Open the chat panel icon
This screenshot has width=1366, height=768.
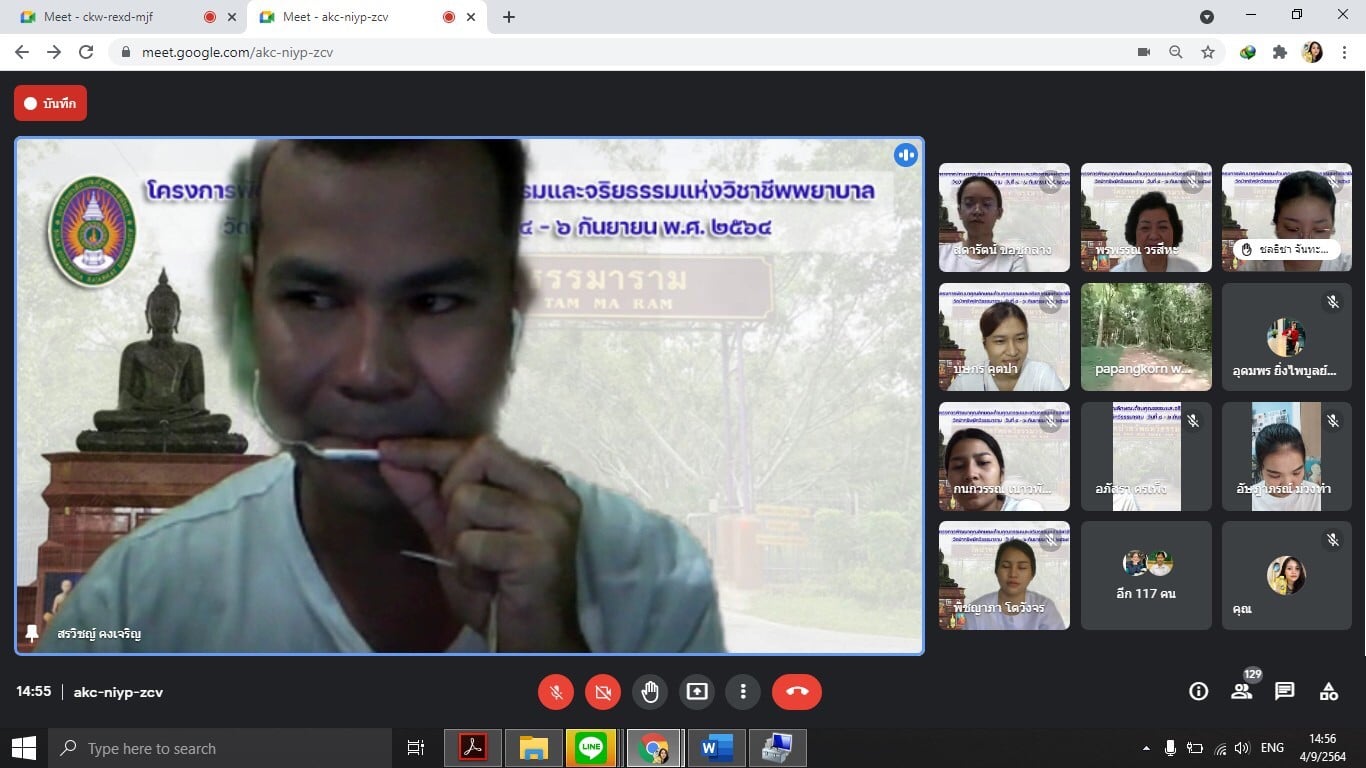click(x=1285, y=692)
